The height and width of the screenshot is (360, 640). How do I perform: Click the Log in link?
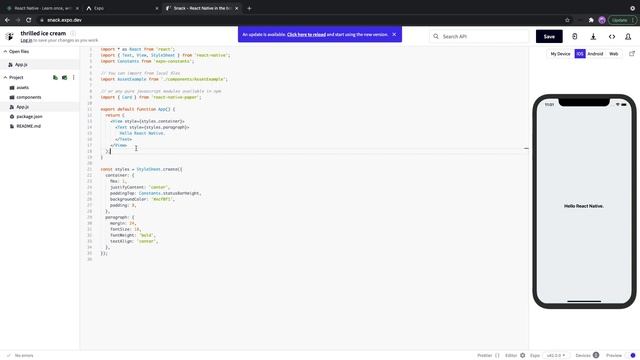26,40
